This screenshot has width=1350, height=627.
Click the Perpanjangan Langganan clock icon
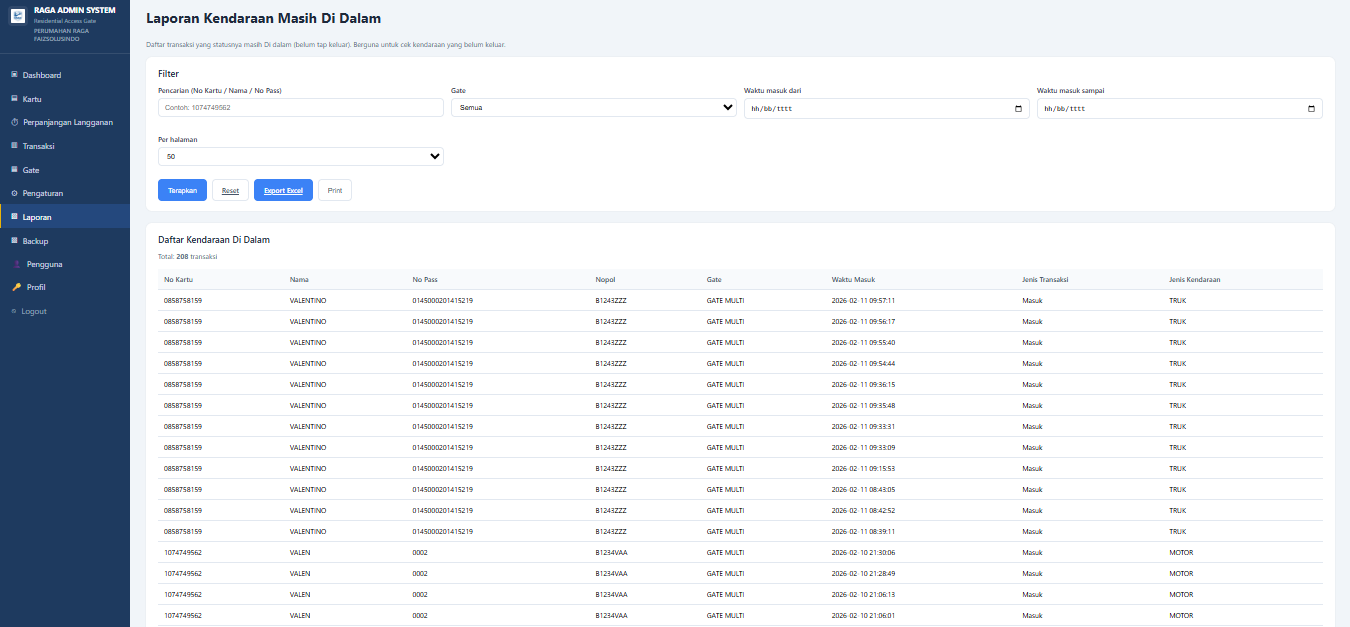[14, 122]
